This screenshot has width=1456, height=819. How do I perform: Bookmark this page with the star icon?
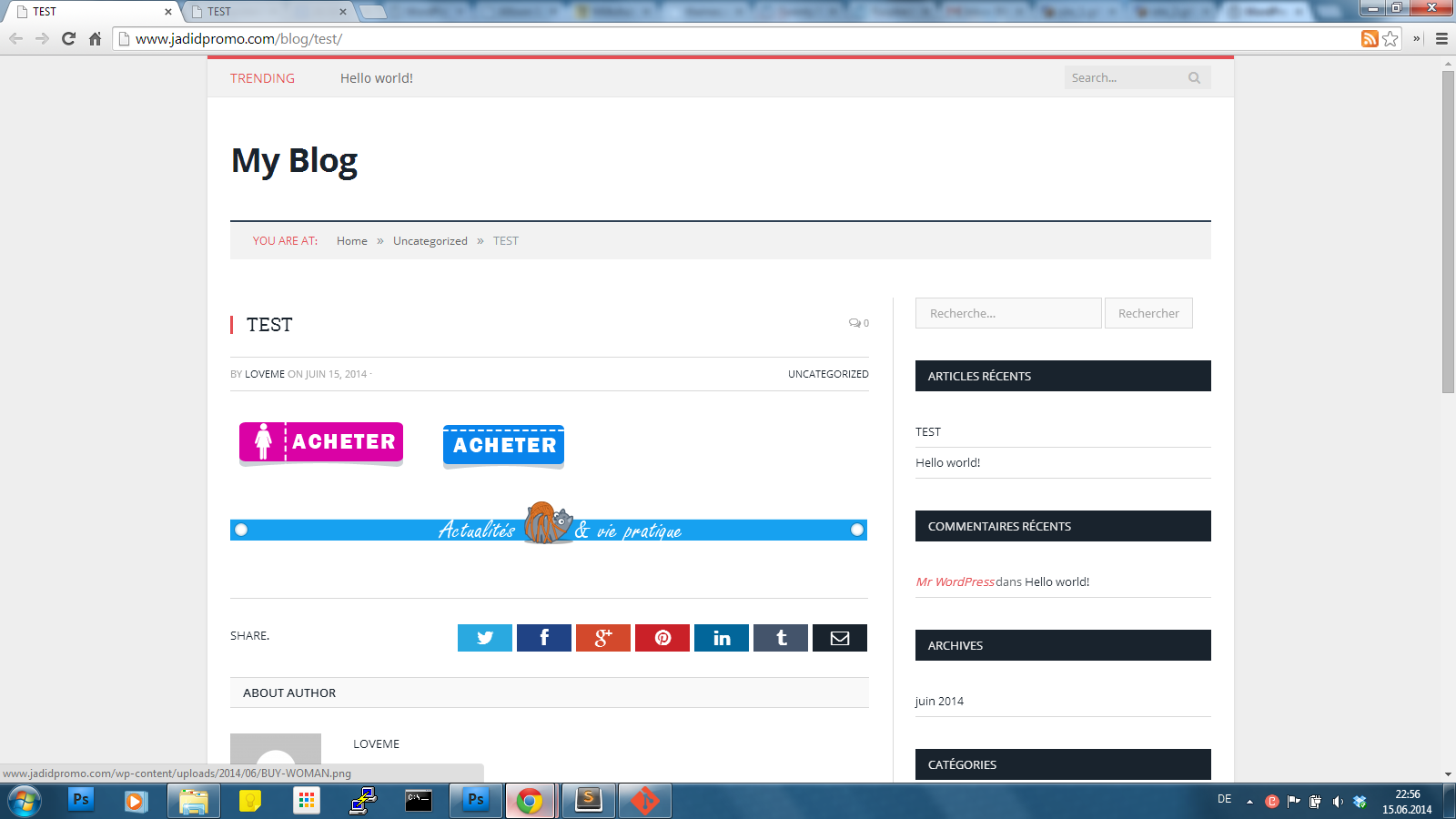tap(1390, 38)
